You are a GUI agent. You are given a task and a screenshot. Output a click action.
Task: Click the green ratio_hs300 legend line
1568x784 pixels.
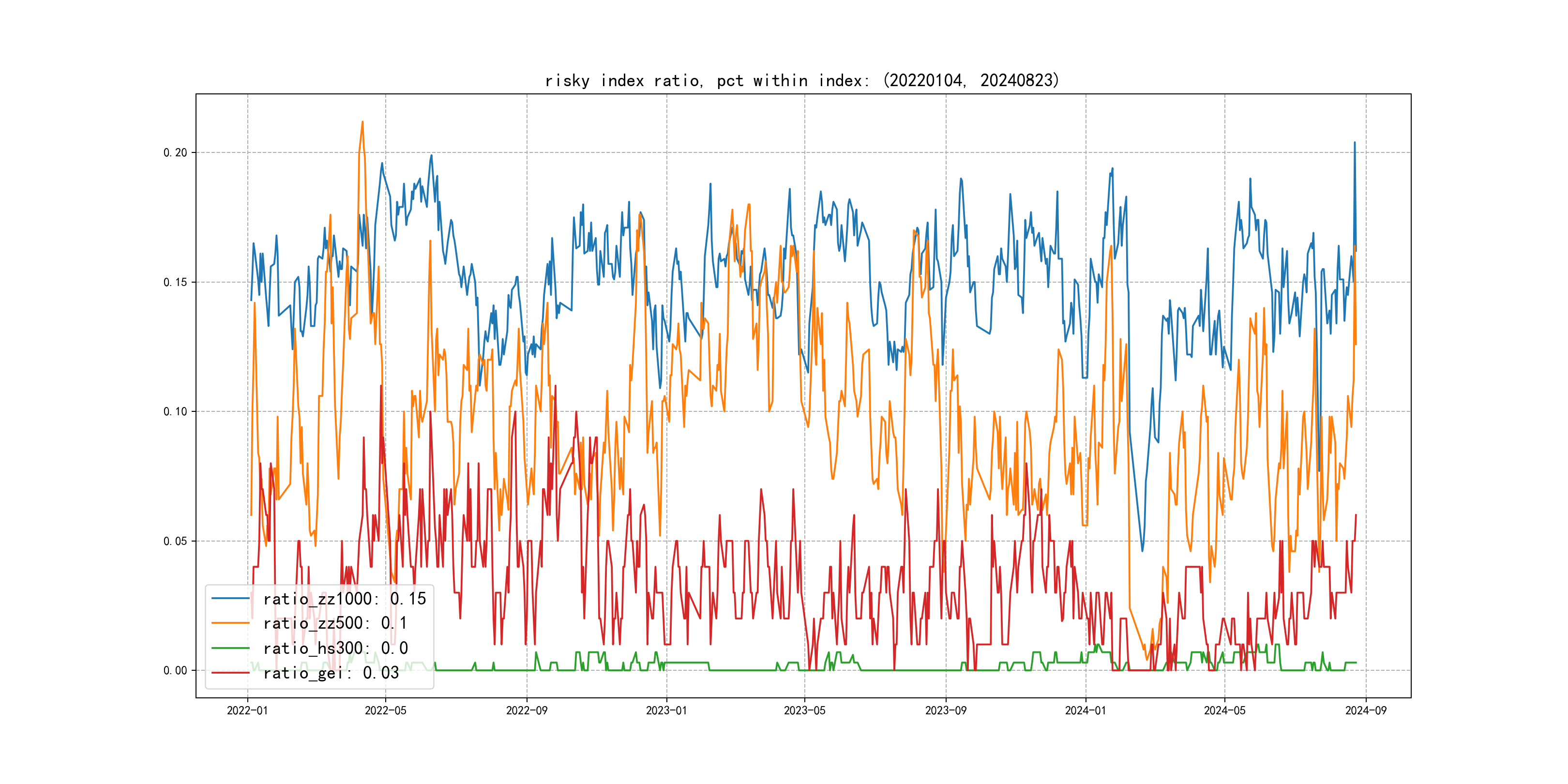230,648
